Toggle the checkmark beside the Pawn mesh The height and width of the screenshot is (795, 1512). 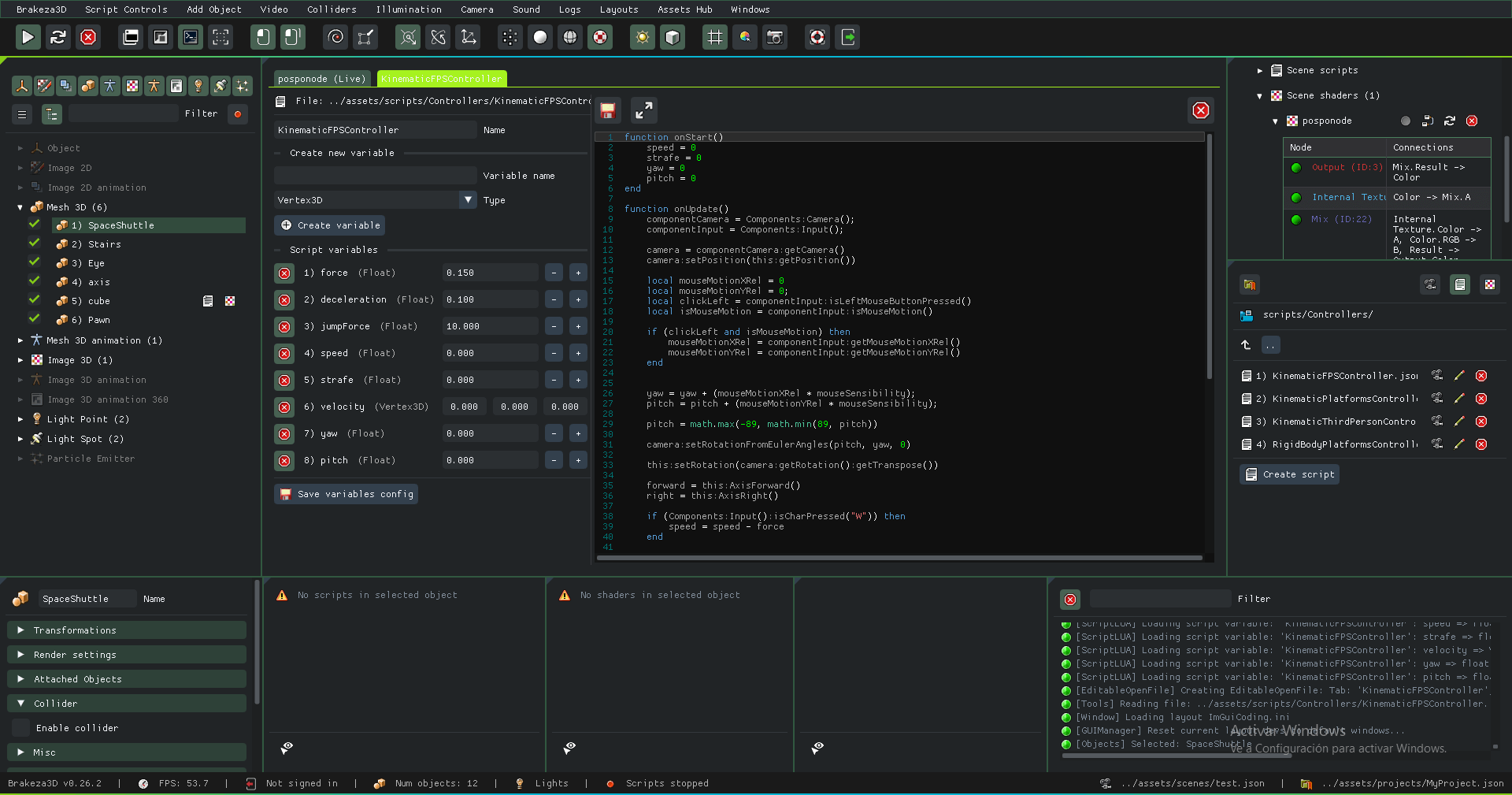click(35, 319)
